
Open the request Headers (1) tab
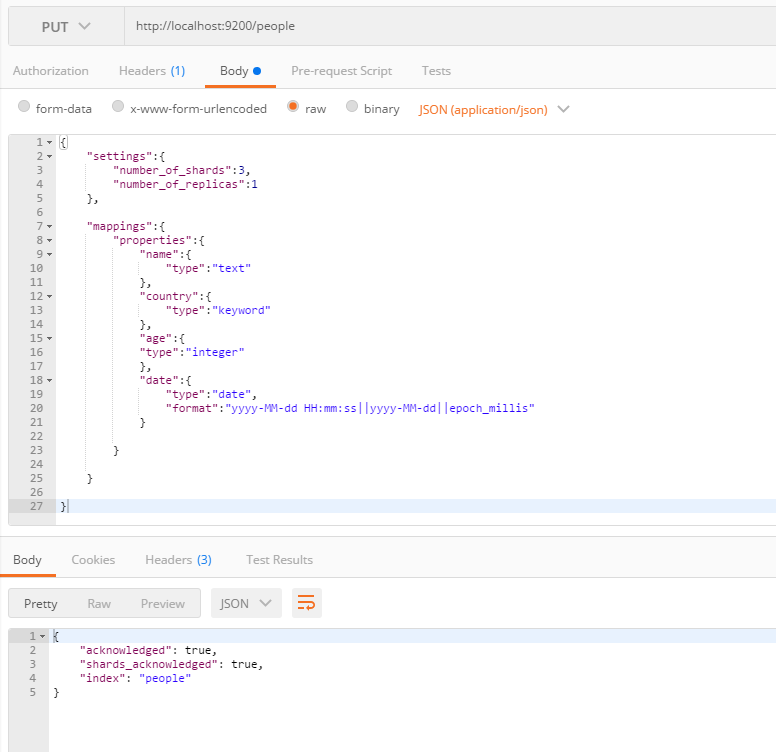tap(151, 71)
